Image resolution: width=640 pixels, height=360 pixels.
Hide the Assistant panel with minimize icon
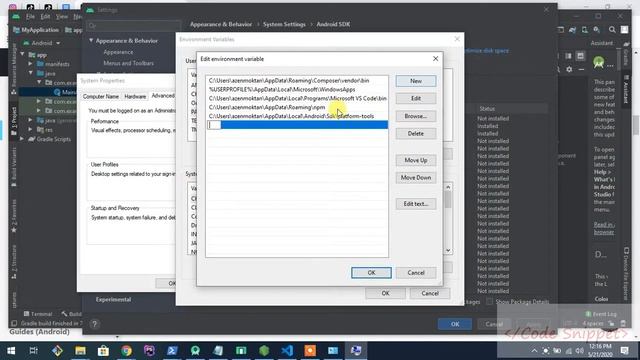point(581,70)
